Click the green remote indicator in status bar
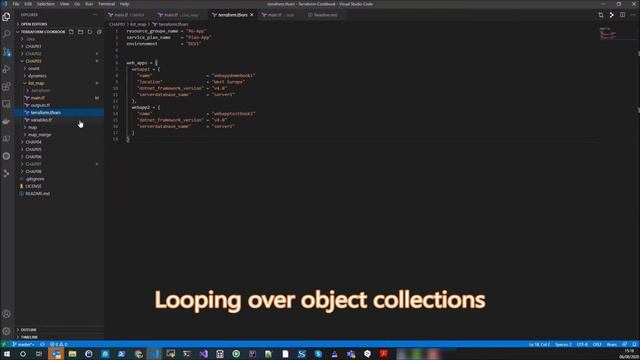The height and width of the screenshot is (360, 640). [x=4, y=344]
